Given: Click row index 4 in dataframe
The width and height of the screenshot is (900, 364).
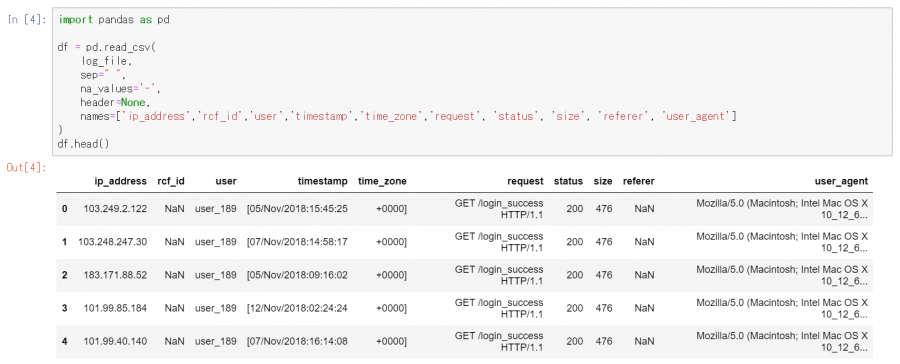Looking at the screenshot, I should (x=65, y=342).
